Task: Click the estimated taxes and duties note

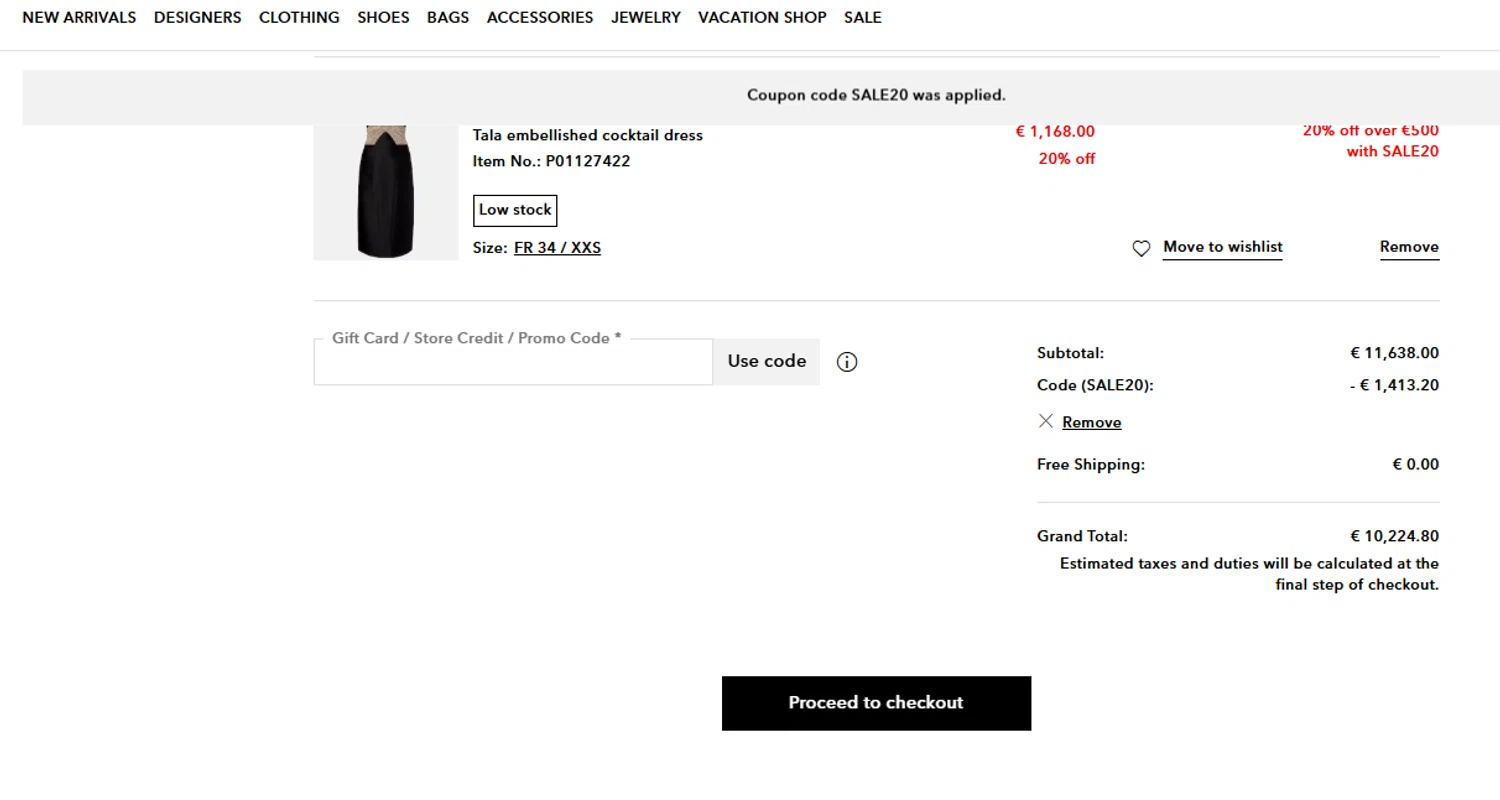Action: (1249, 574)
